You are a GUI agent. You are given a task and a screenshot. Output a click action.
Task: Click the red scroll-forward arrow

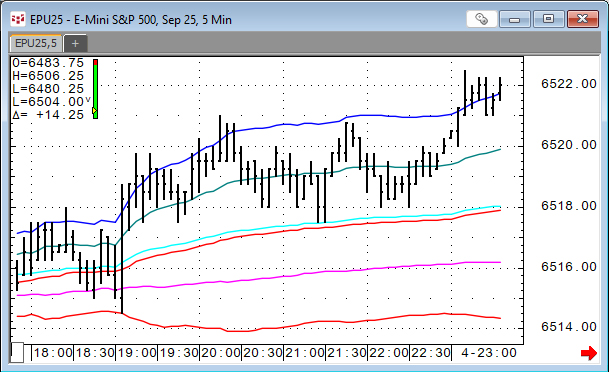588,353
